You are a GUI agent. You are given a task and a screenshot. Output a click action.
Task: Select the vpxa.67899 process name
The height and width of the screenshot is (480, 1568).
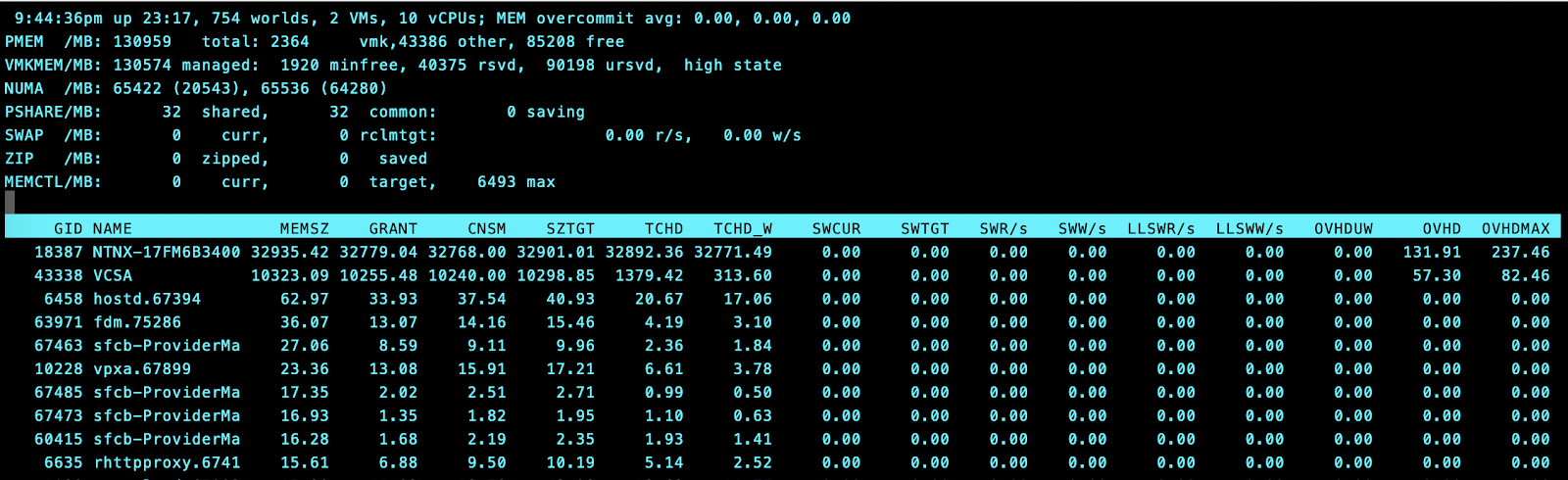point(142,369)
